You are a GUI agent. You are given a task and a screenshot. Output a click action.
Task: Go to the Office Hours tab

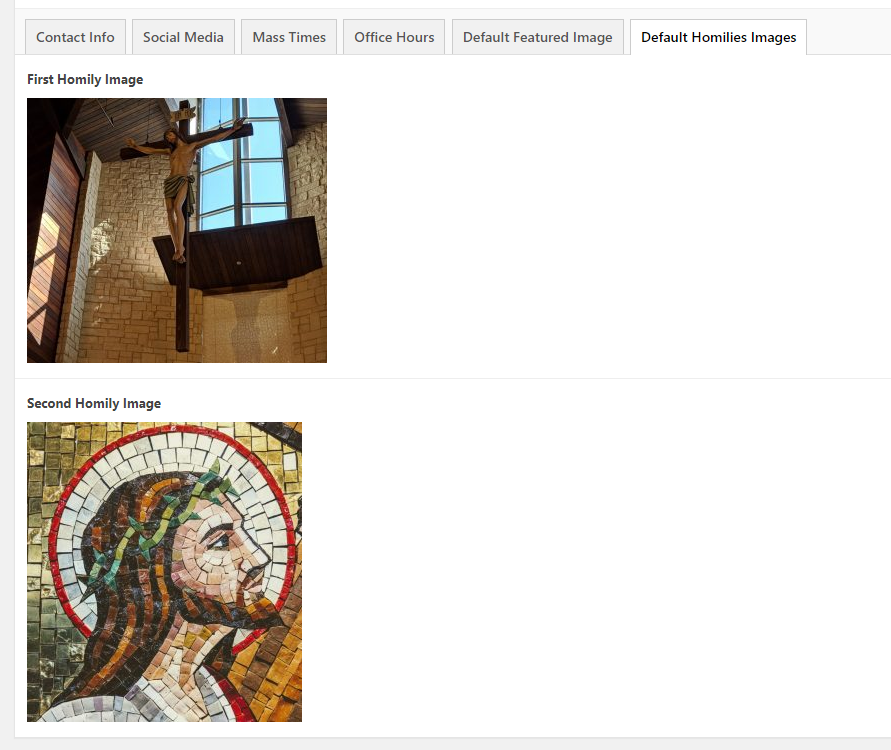[394, 37]
